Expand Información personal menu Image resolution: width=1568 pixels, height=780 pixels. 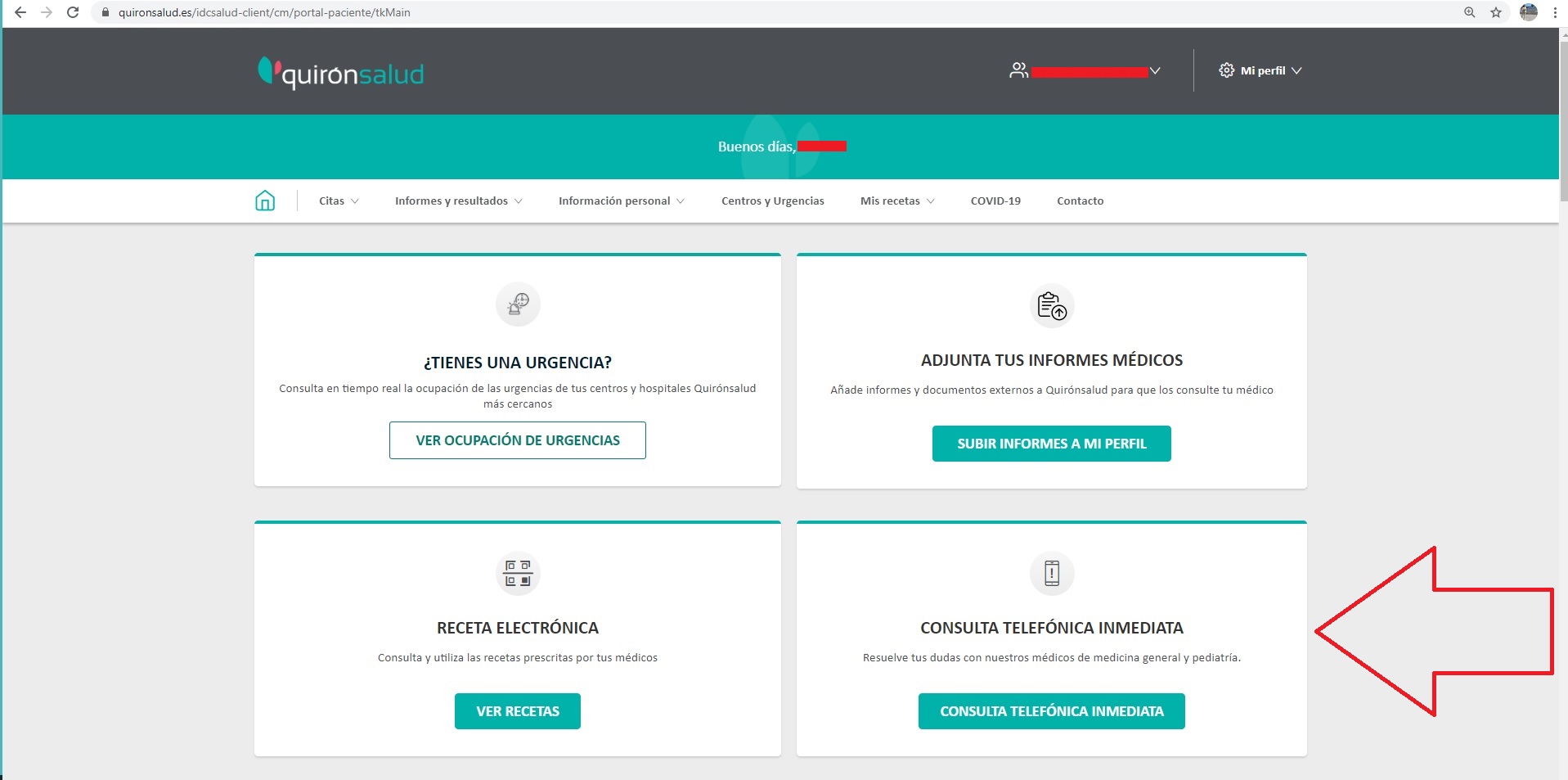621,201
